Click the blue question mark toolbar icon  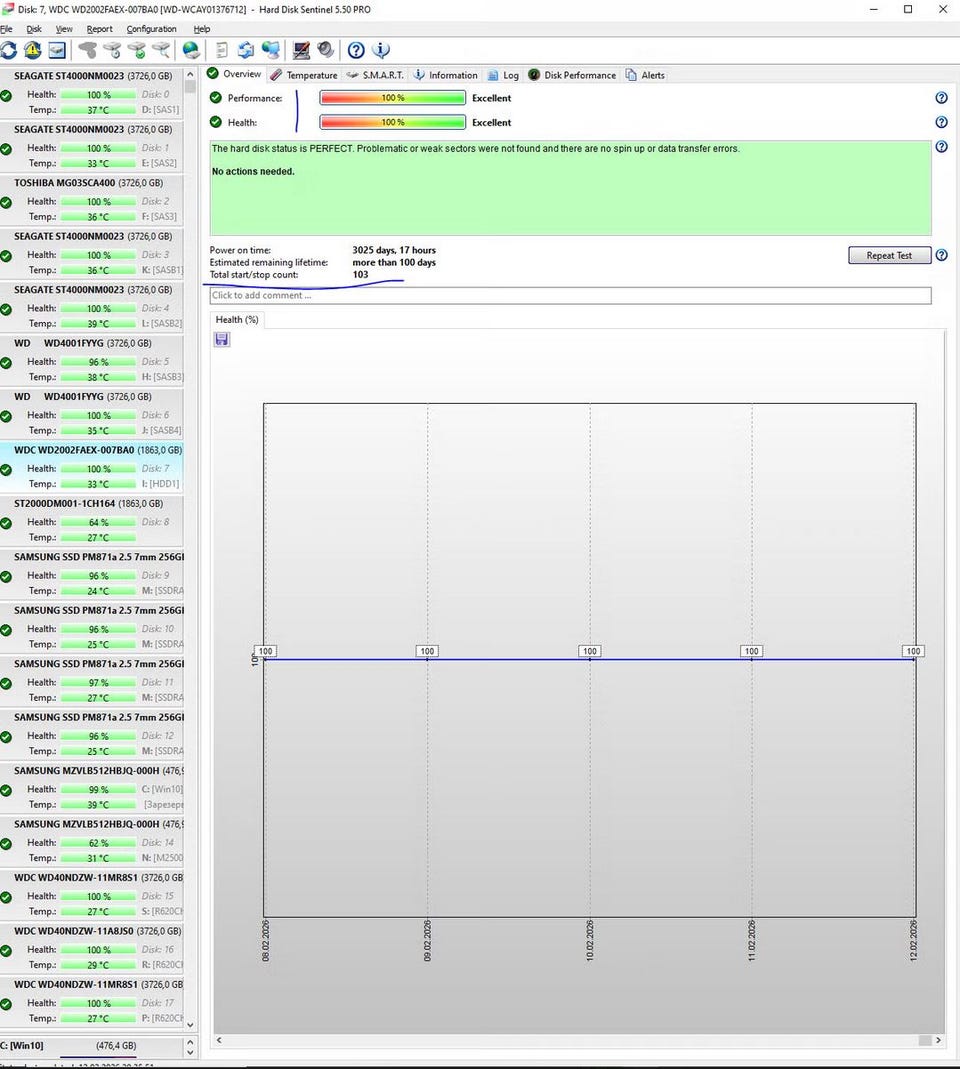click(x=356, y=50)
